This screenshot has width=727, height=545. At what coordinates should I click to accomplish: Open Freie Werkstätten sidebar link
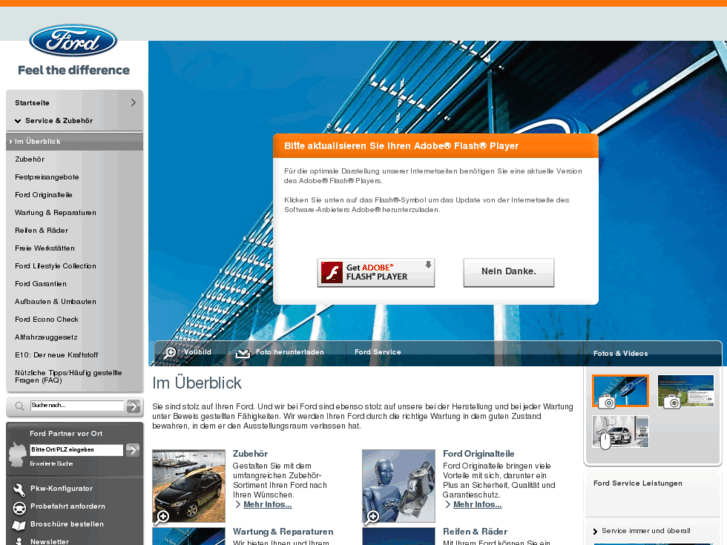(45, 248)
